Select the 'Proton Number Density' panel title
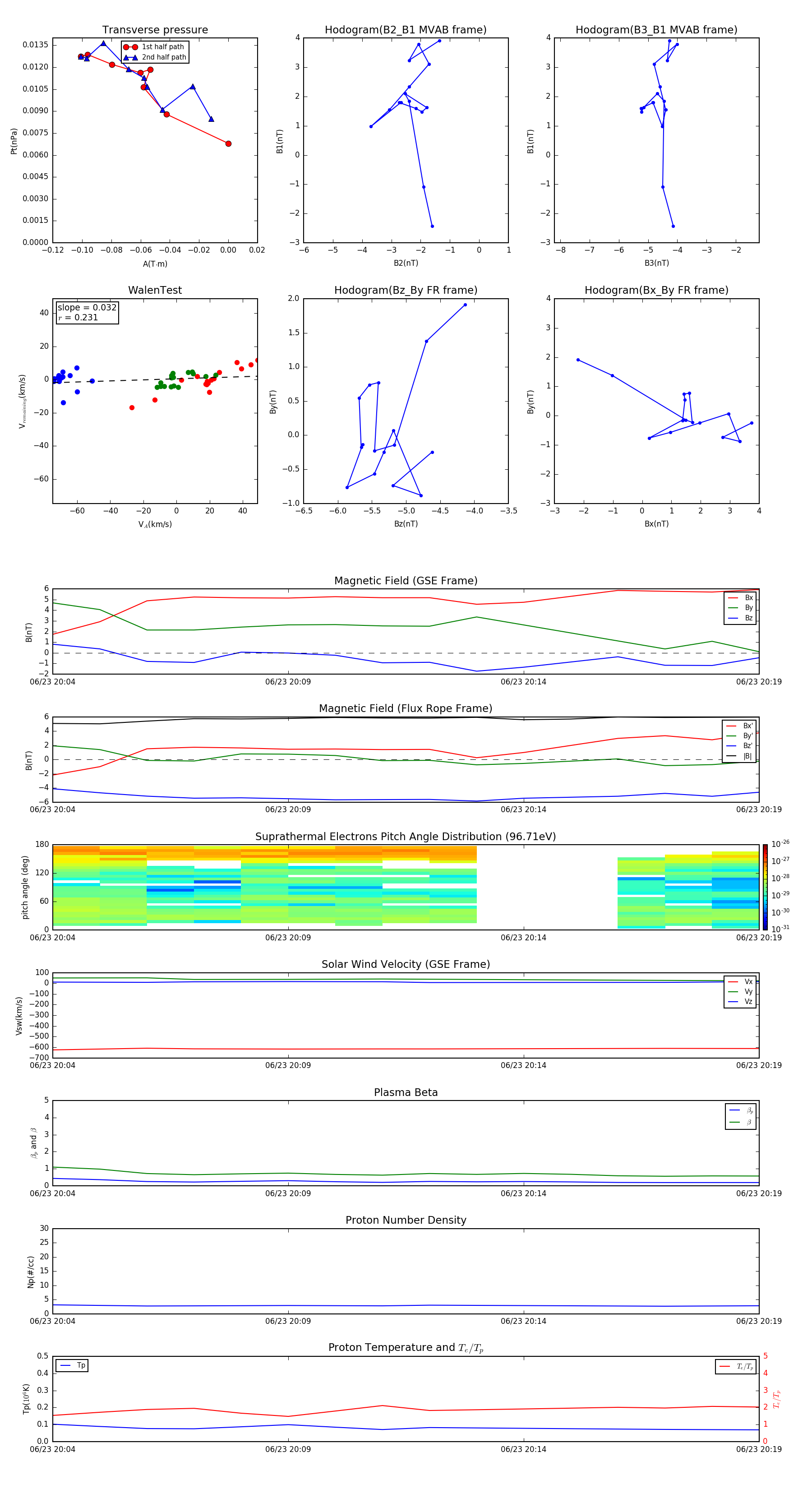 [406, 1221]
